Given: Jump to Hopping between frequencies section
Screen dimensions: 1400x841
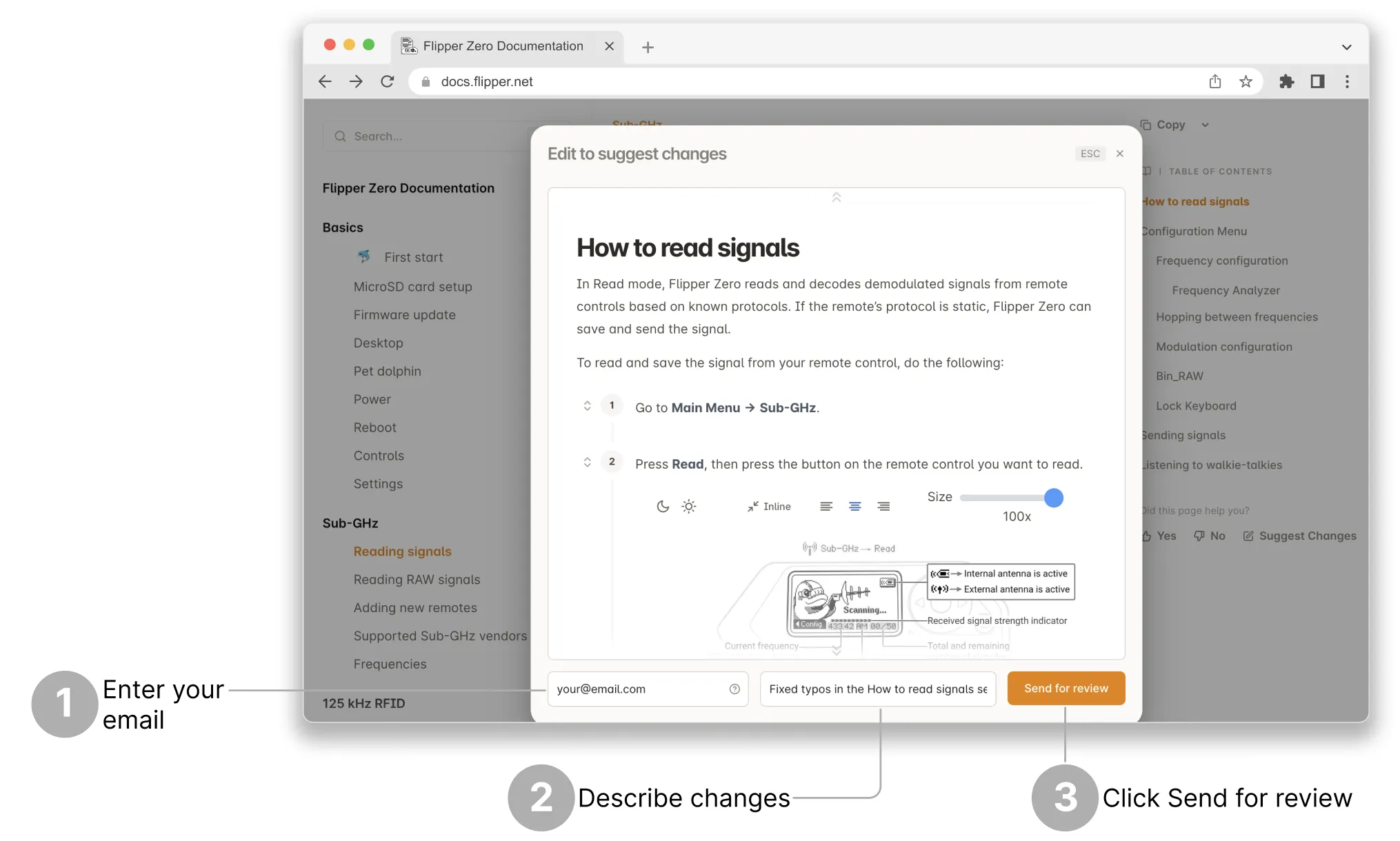Looking at the screenshot, I should tap(1237, 318).
